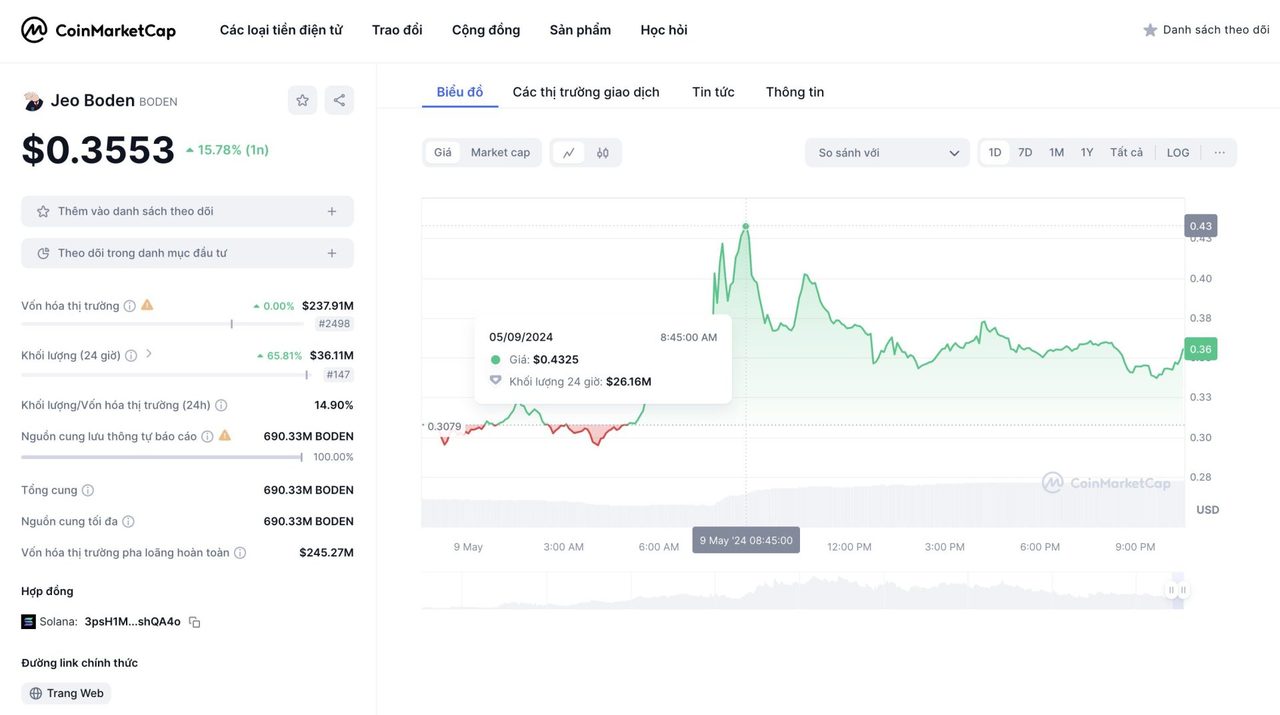Viewport: 1280px width, 715px height.
Task: Switch to Biểu đồ tab
Action: (x=460, y=92)
